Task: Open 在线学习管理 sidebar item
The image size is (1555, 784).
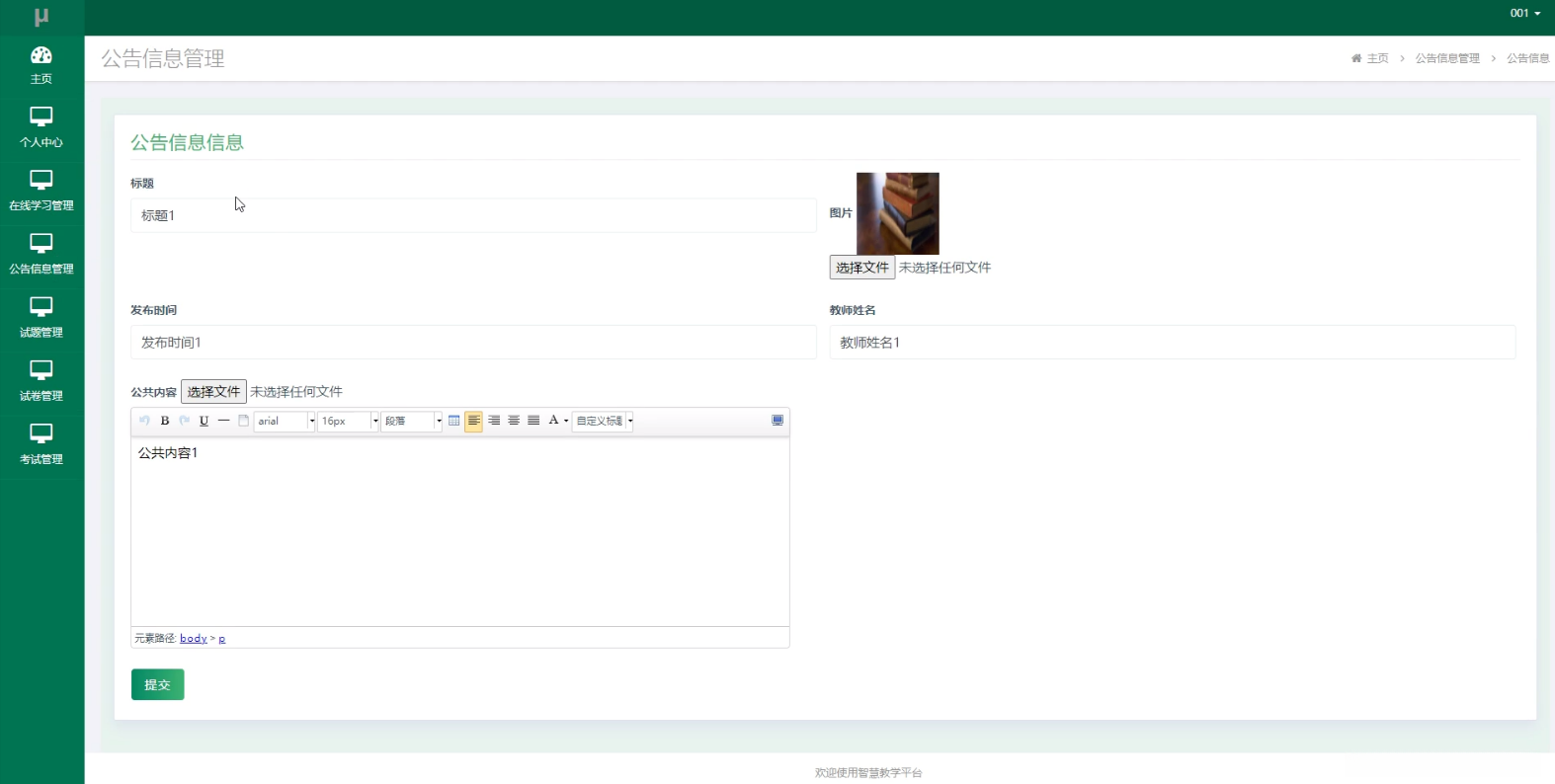Action: pyautogui.click(x=41, y=192)
